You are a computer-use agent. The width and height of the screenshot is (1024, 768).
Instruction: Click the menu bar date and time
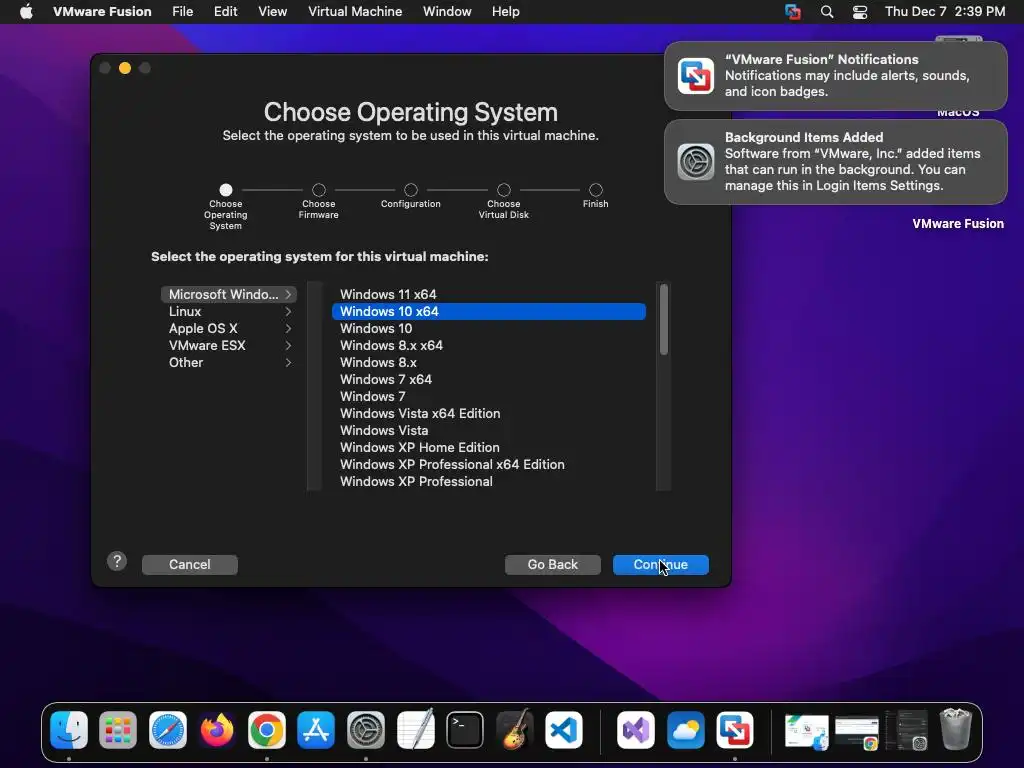pyautogui.click(x=945, y=12)
